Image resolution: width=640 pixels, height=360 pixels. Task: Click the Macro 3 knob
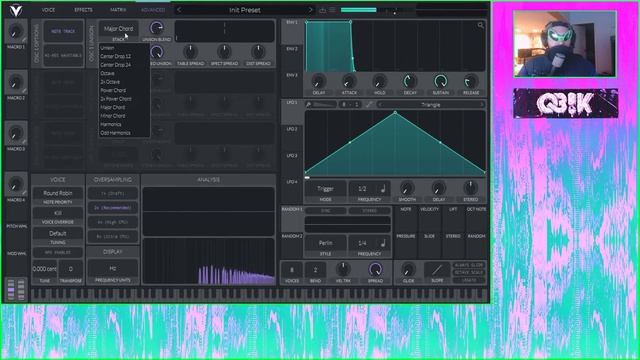pos(16,133)
